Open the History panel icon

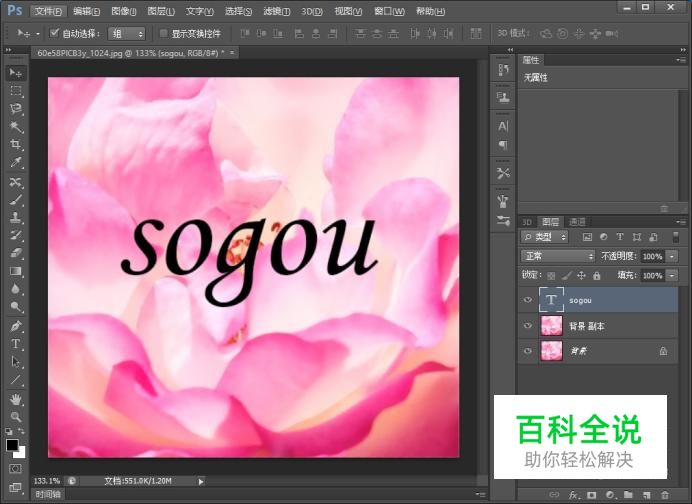(x=503, y=70)
